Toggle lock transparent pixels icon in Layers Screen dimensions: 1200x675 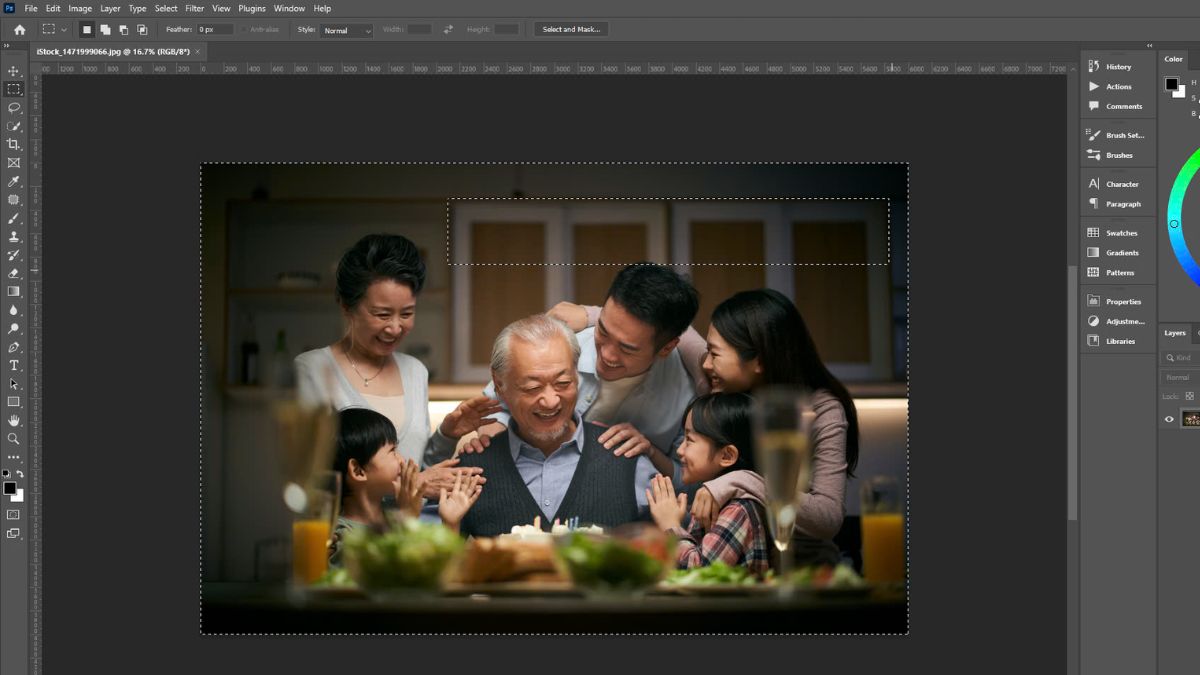click(1190, 396)
